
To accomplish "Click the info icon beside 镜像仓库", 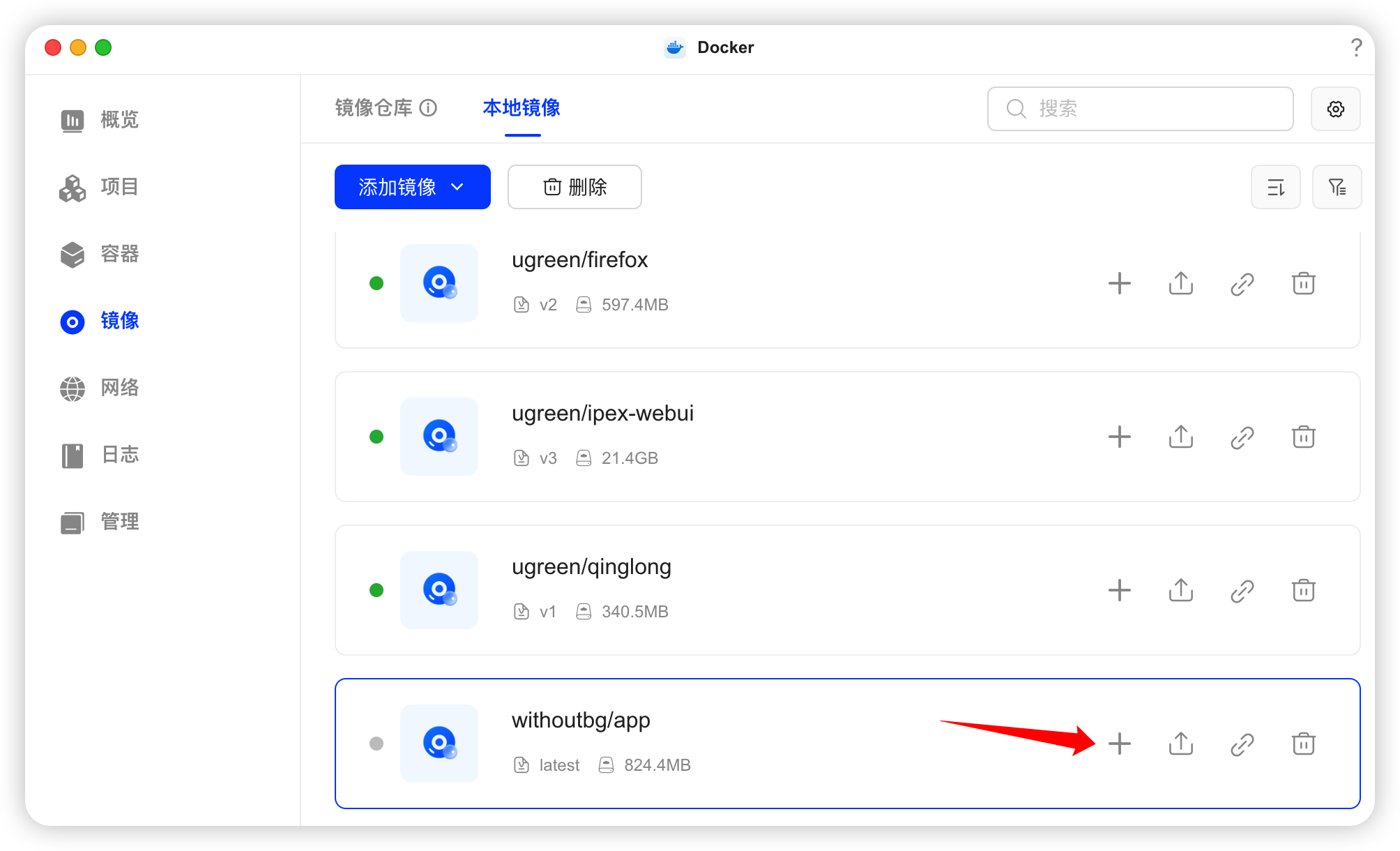I will click(428, 108).
